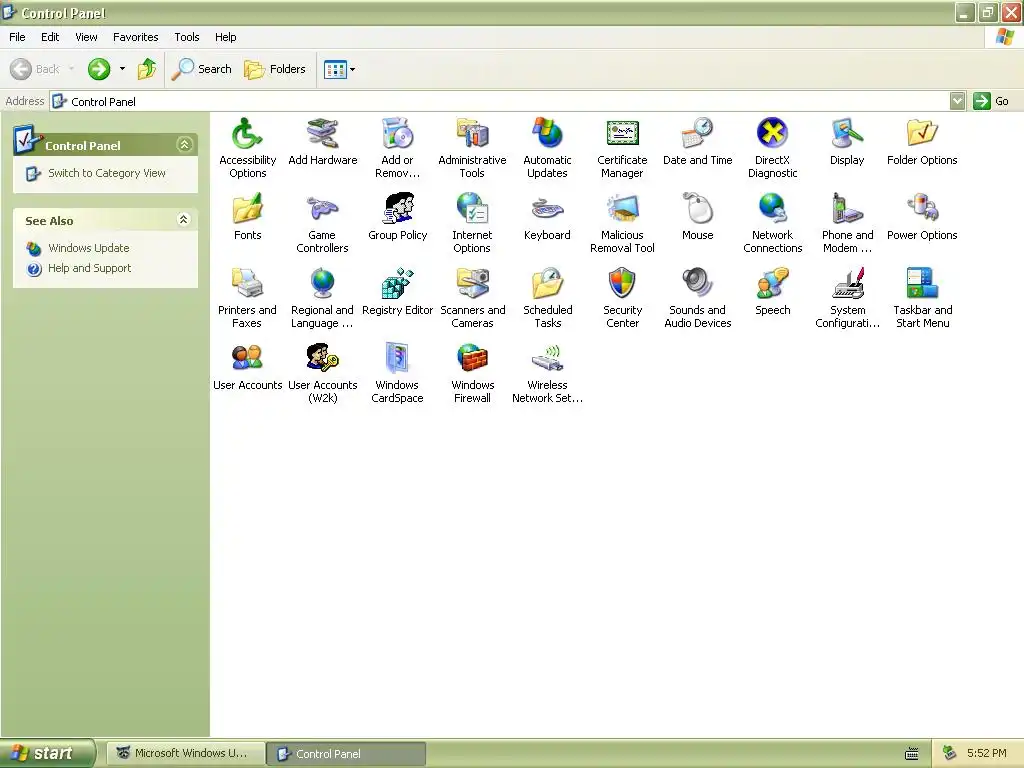Launch the Add Hardware wizard
The width and height of the screenshot is (1024, 768).
click(323, 142)
